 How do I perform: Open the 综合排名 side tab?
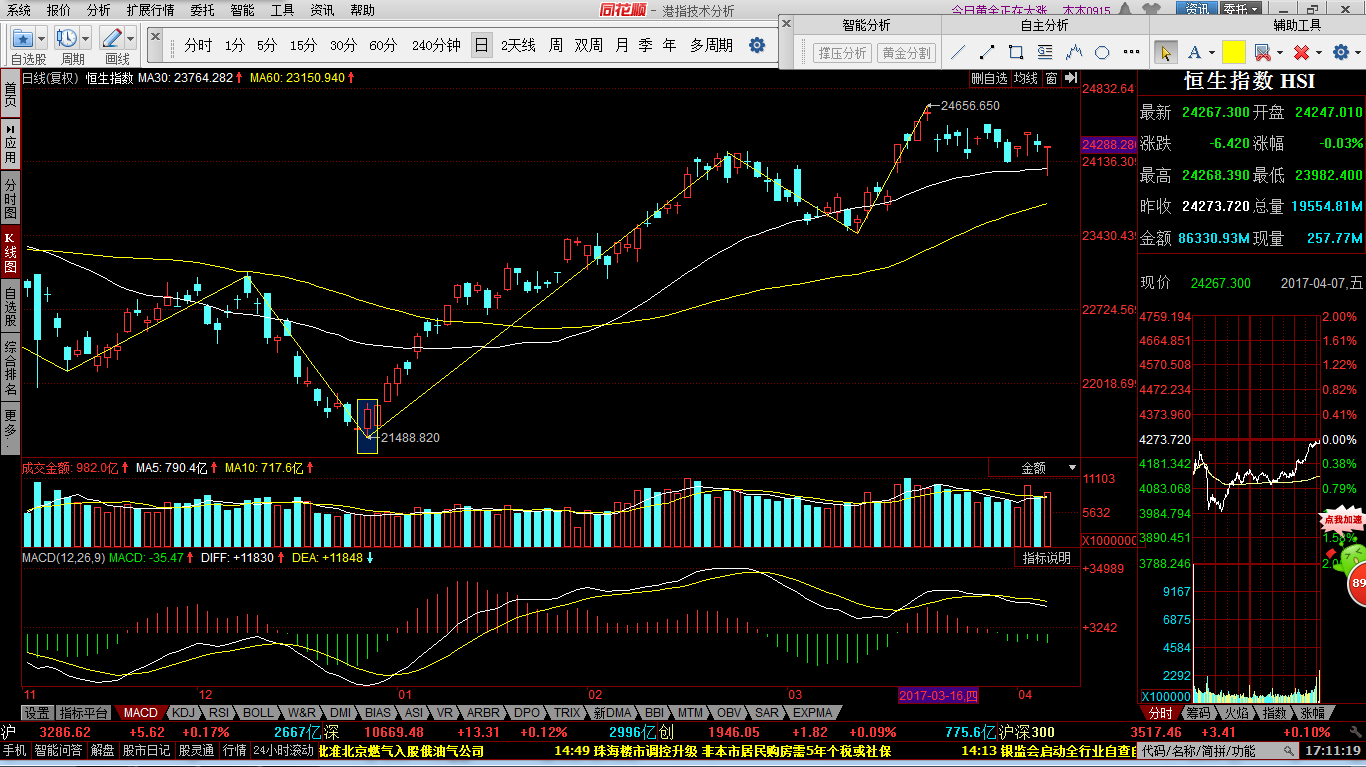10,367
